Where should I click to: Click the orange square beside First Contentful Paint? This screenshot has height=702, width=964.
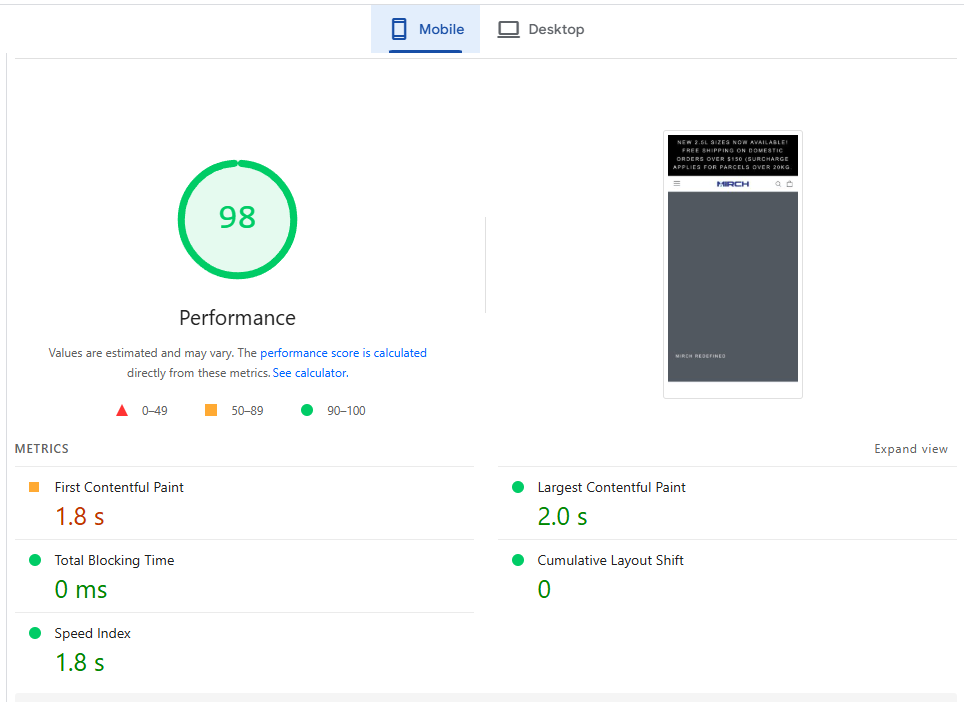tap(34, 487)
